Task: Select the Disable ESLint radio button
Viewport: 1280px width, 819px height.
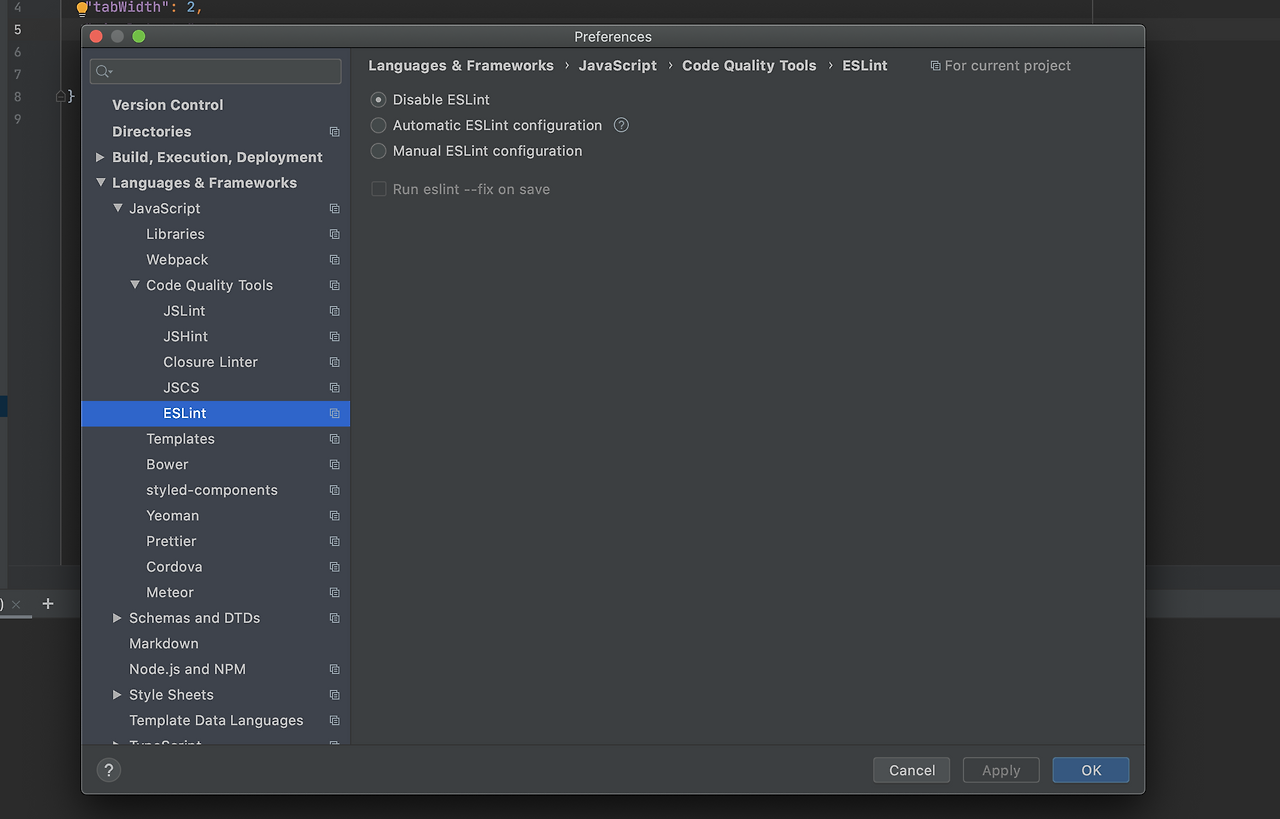Action: (378, 100)
